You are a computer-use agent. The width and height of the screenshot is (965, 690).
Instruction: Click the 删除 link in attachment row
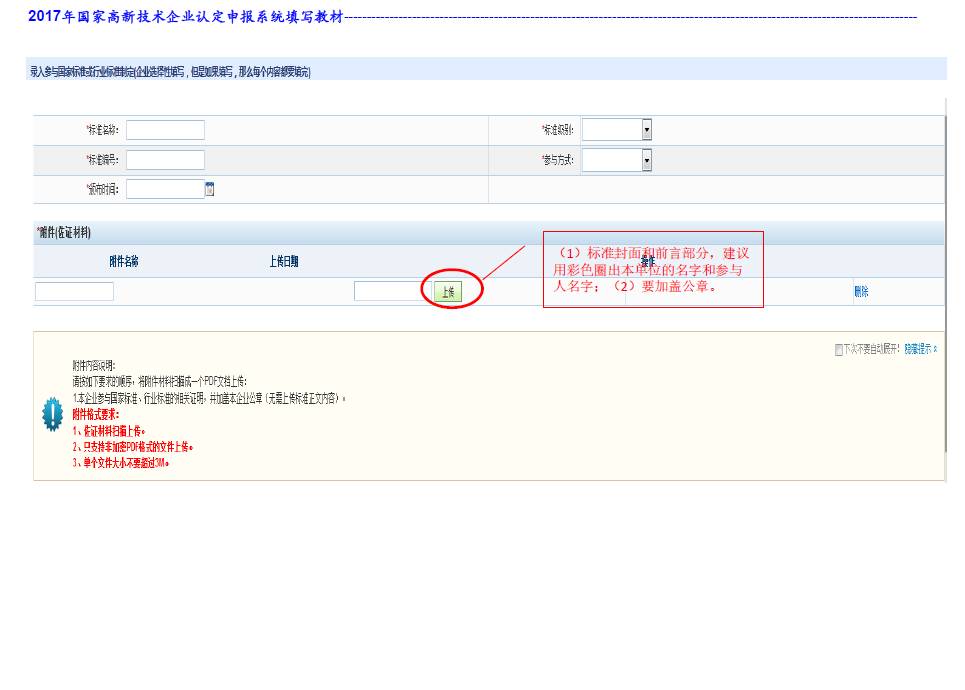[x=861, y=292]
